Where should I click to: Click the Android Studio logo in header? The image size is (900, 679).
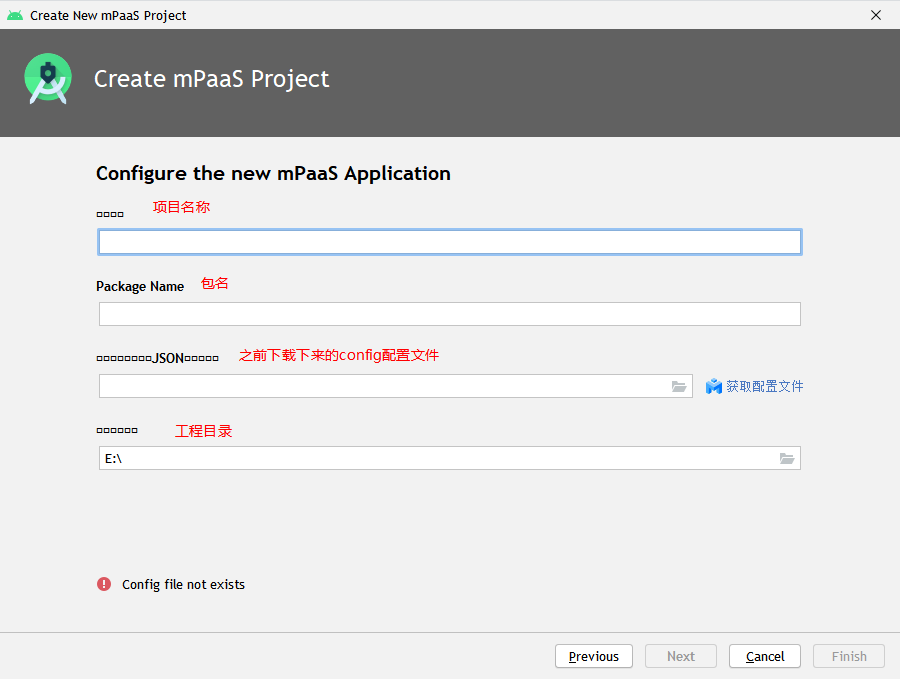[48, 79]
